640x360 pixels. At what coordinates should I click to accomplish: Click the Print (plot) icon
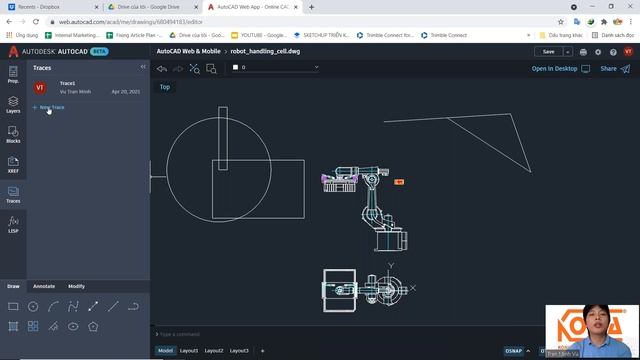583,52
